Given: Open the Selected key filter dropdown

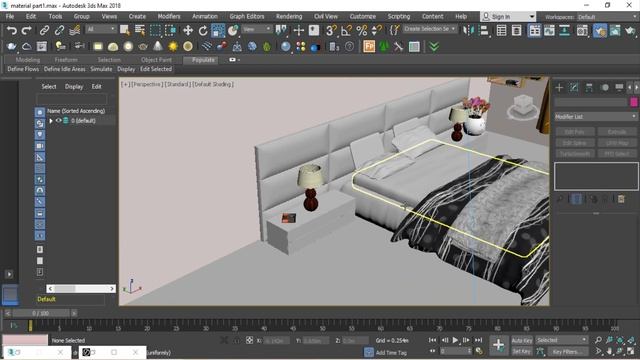Looking at the screenshot, I should click(x=561, y=340).
